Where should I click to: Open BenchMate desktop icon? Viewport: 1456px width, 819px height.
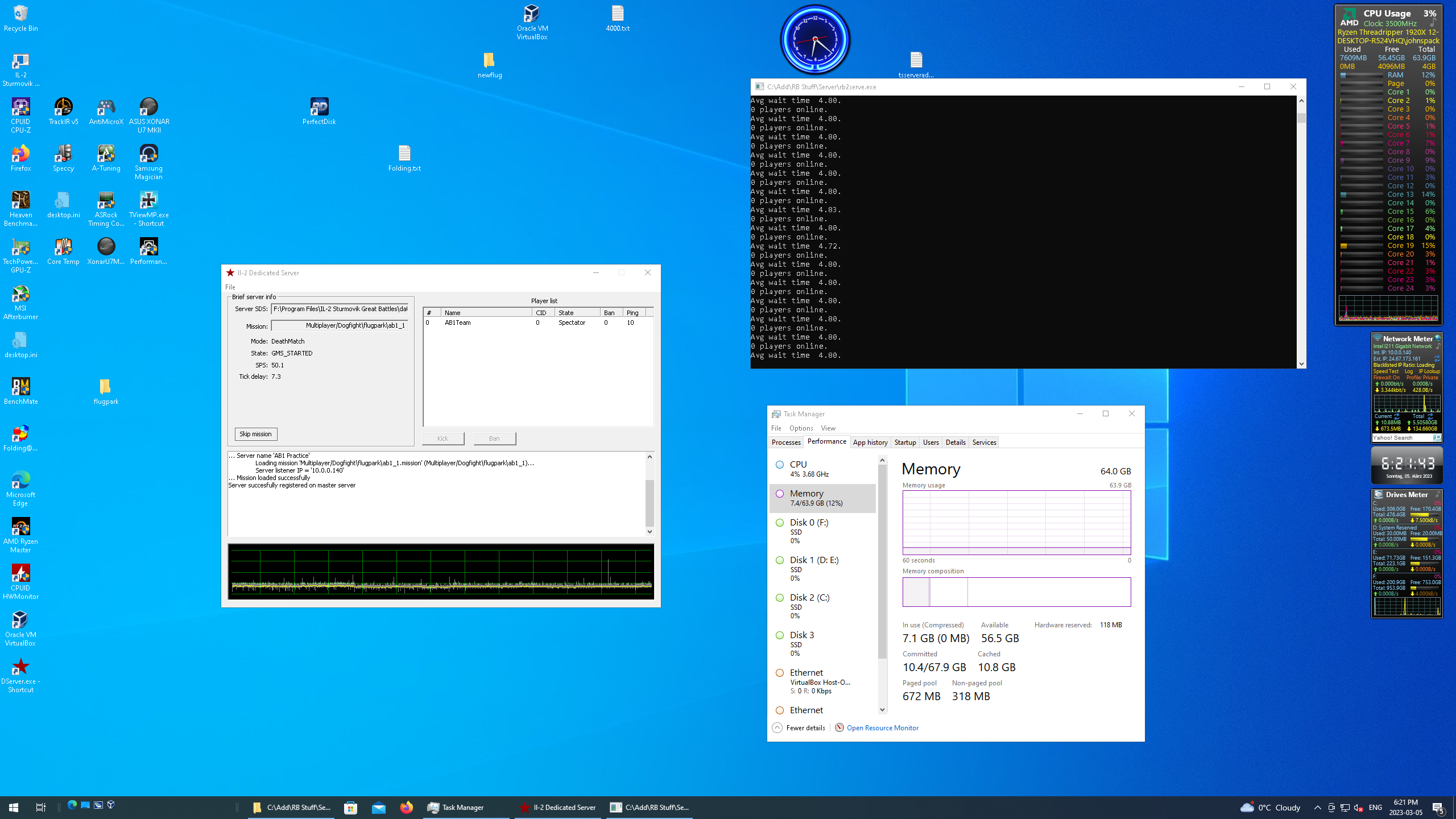(20, 391)
